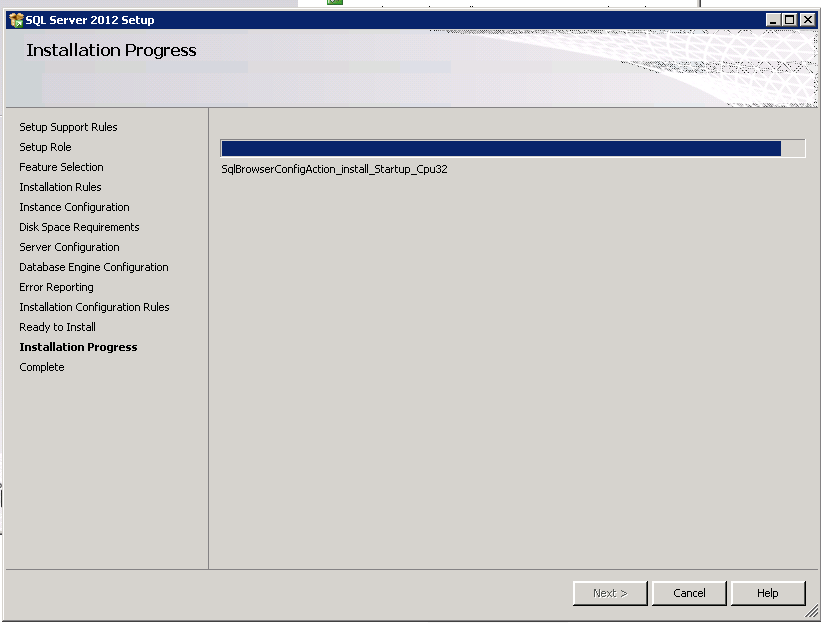821x623 pixels.
Task: Select the Installation Rules step
Action: coord(60,187)
